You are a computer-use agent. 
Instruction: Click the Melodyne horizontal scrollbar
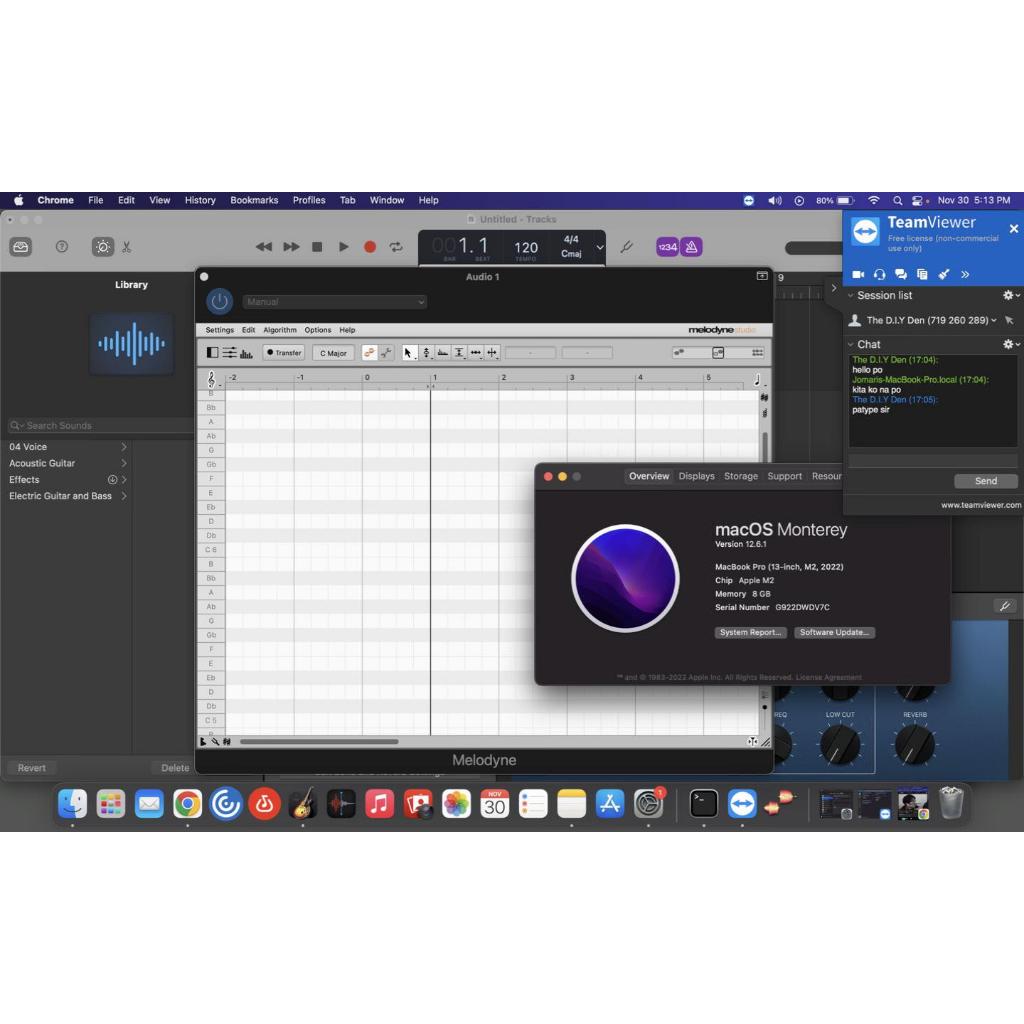pos(319,742)
